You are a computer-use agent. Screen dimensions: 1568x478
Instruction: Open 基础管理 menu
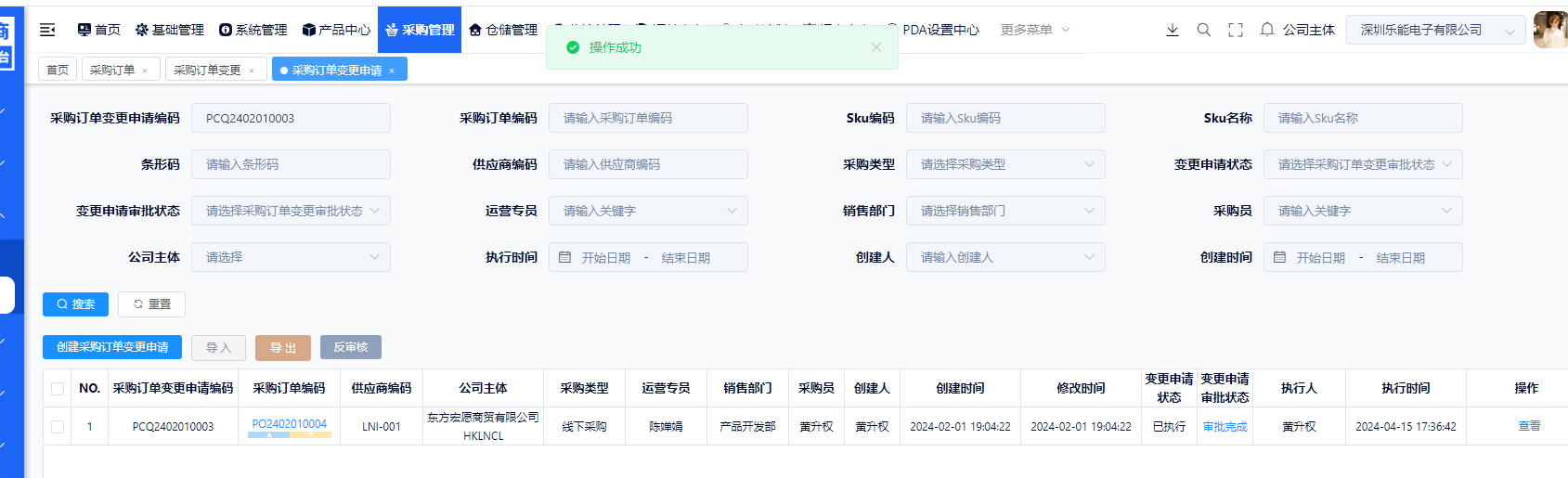[x=170, y=30]
